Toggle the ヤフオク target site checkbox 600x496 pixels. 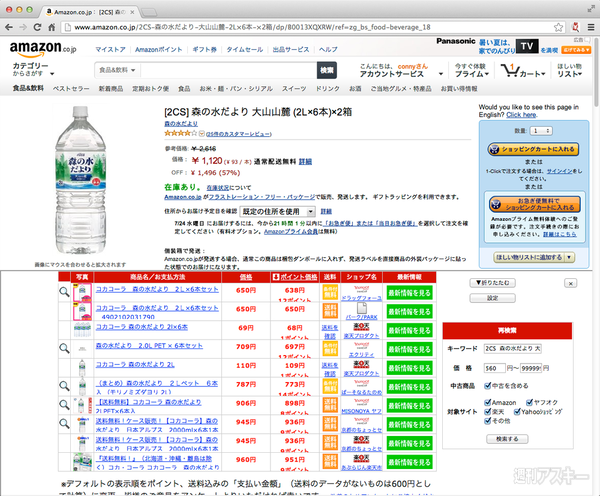tap(530, 402)
